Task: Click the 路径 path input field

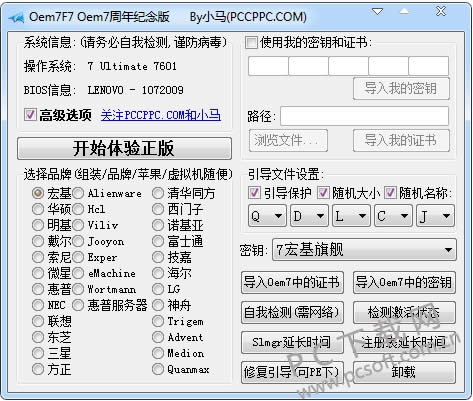Action: point(365,116)
